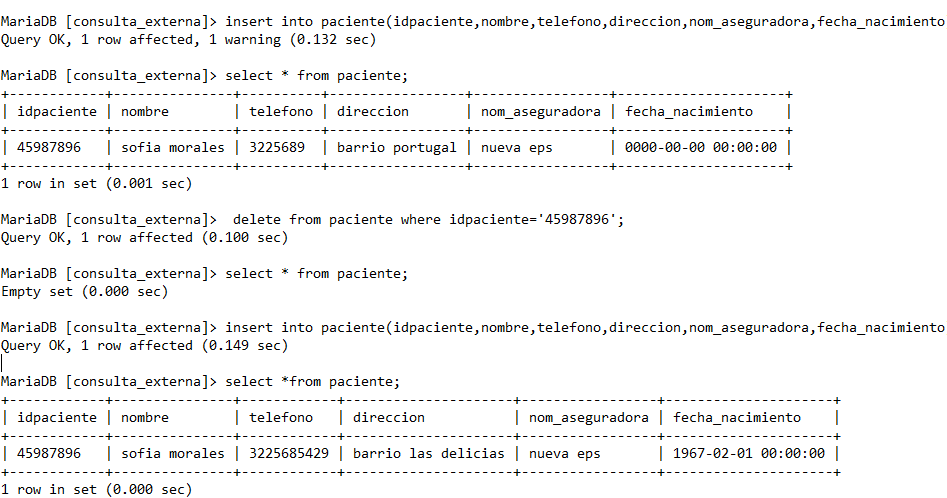Click the 'barrio portugal' address cell

tap(396, 147)
